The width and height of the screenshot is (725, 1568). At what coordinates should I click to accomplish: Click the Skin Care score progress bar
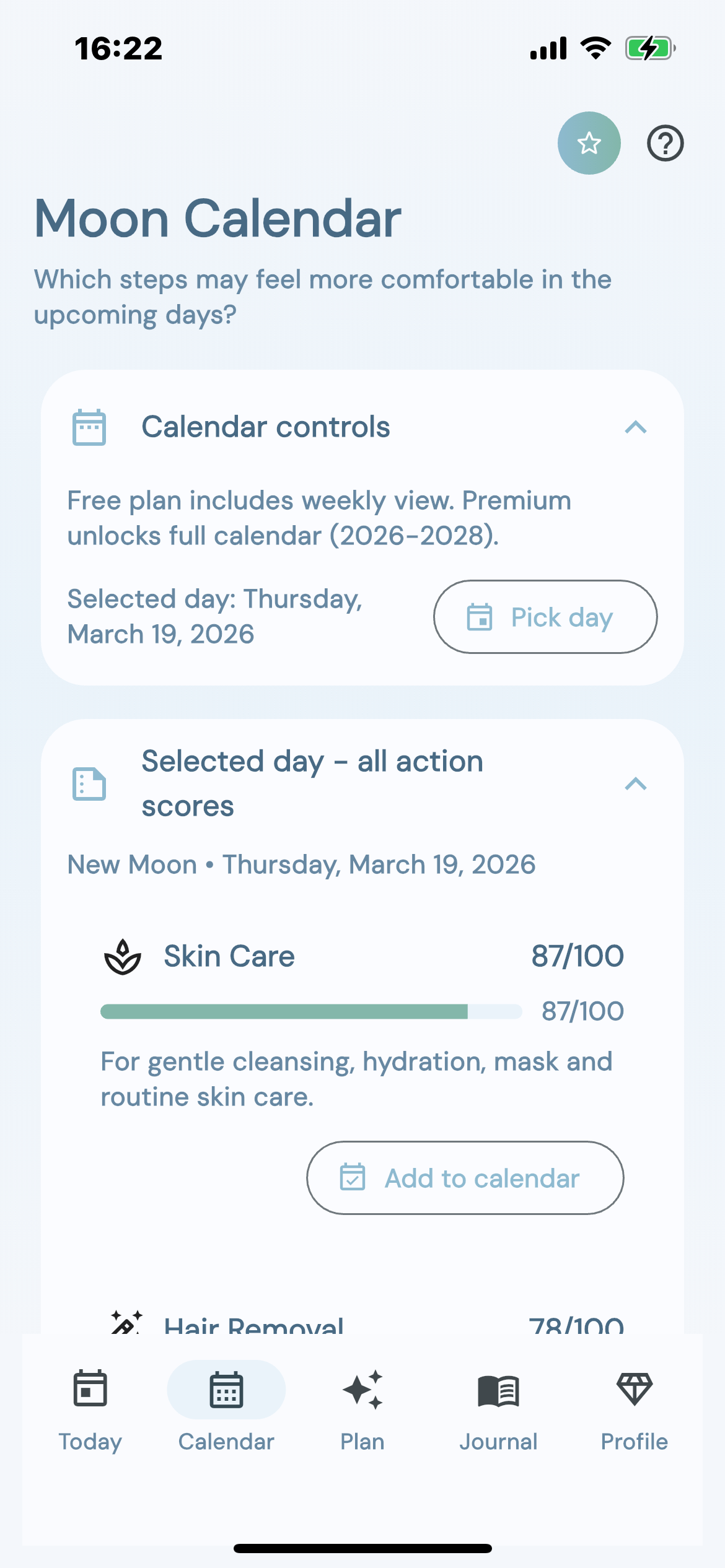click(311, 1011)
